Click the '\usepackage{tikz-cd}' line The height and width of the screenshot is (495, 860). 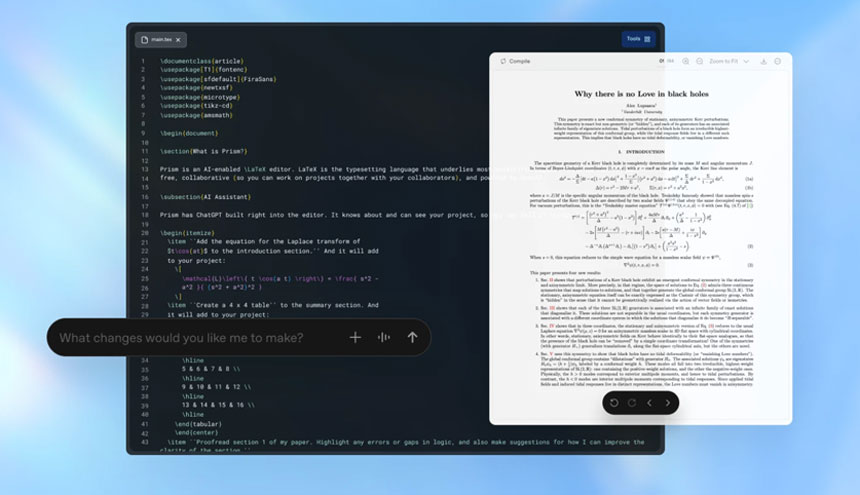[x=196, y=106]
